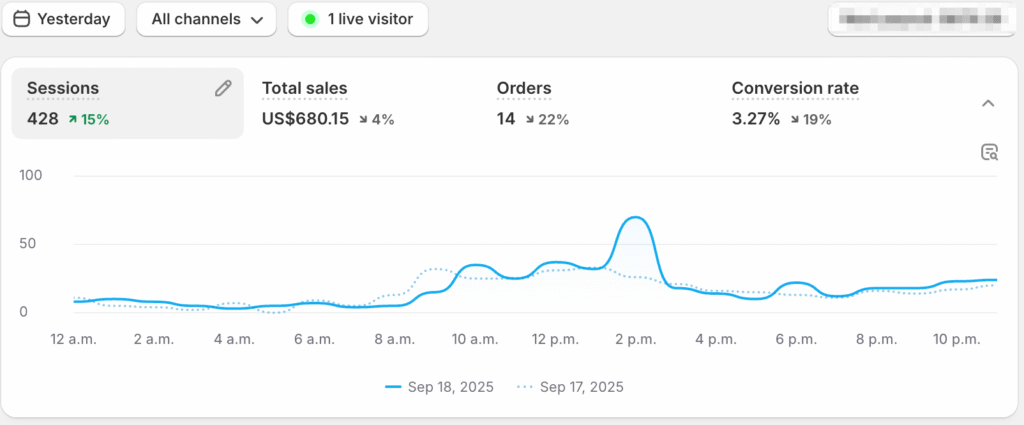Show the Conversion rate metric tab
This screenshot has height=425, width=1024.
coord(795,88)
